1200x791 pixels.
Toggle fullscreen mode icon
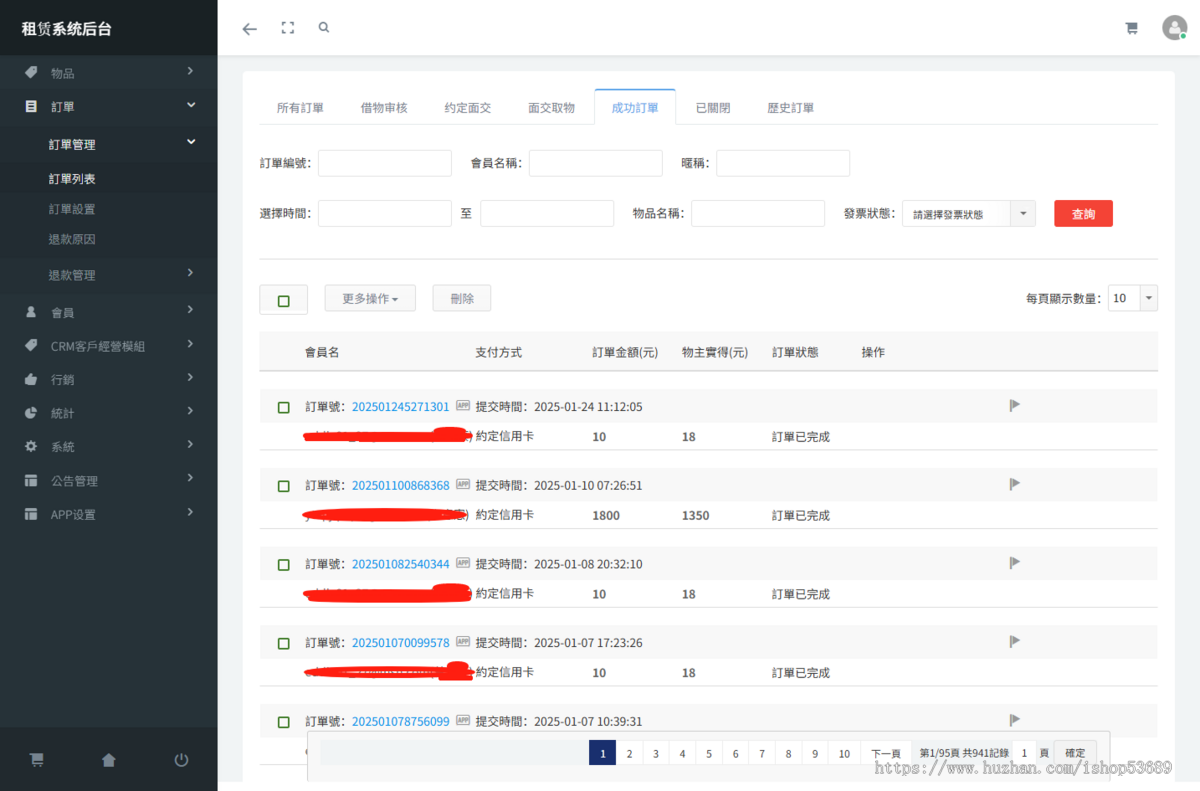pos(288,28)
